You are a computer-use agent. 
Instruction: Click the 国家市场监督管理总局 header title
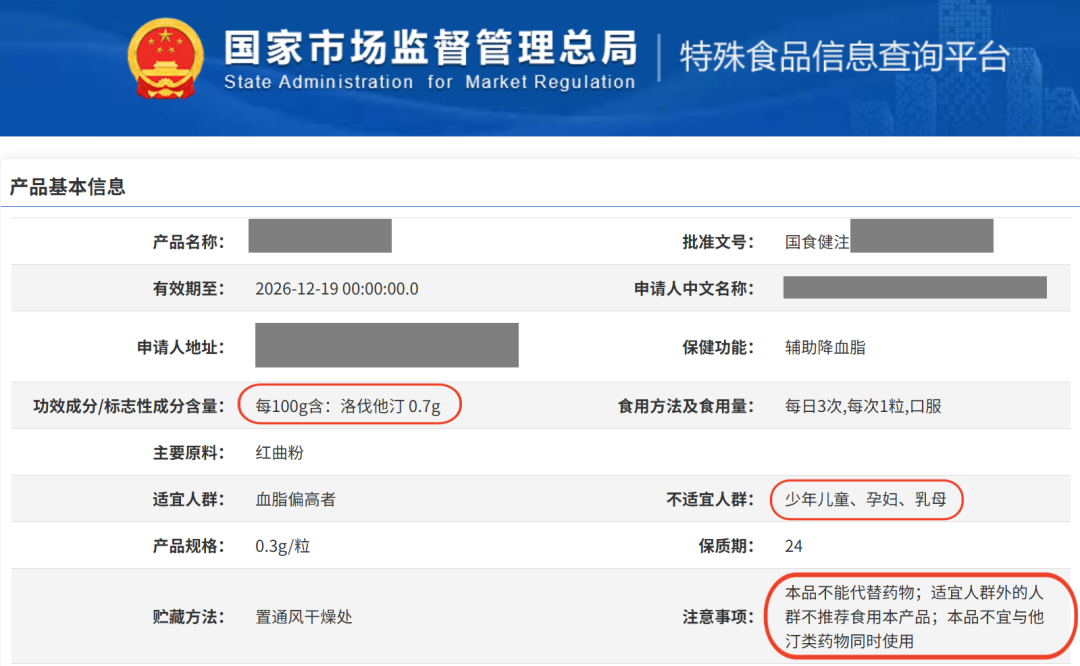coord(430,48)
